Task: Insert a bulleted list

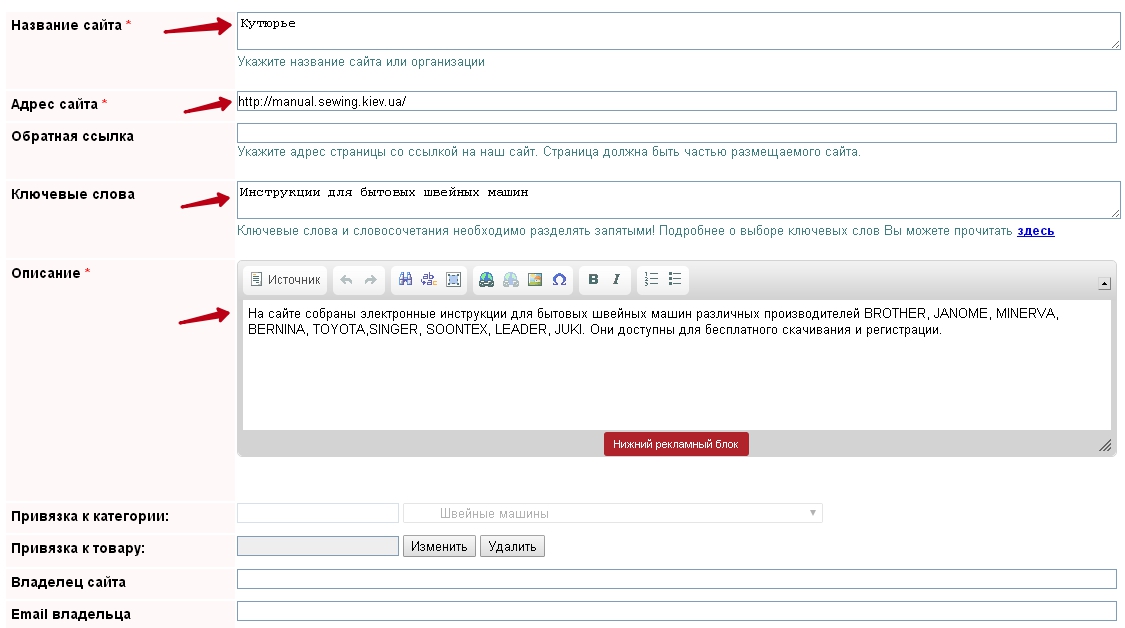Action: 675,279
